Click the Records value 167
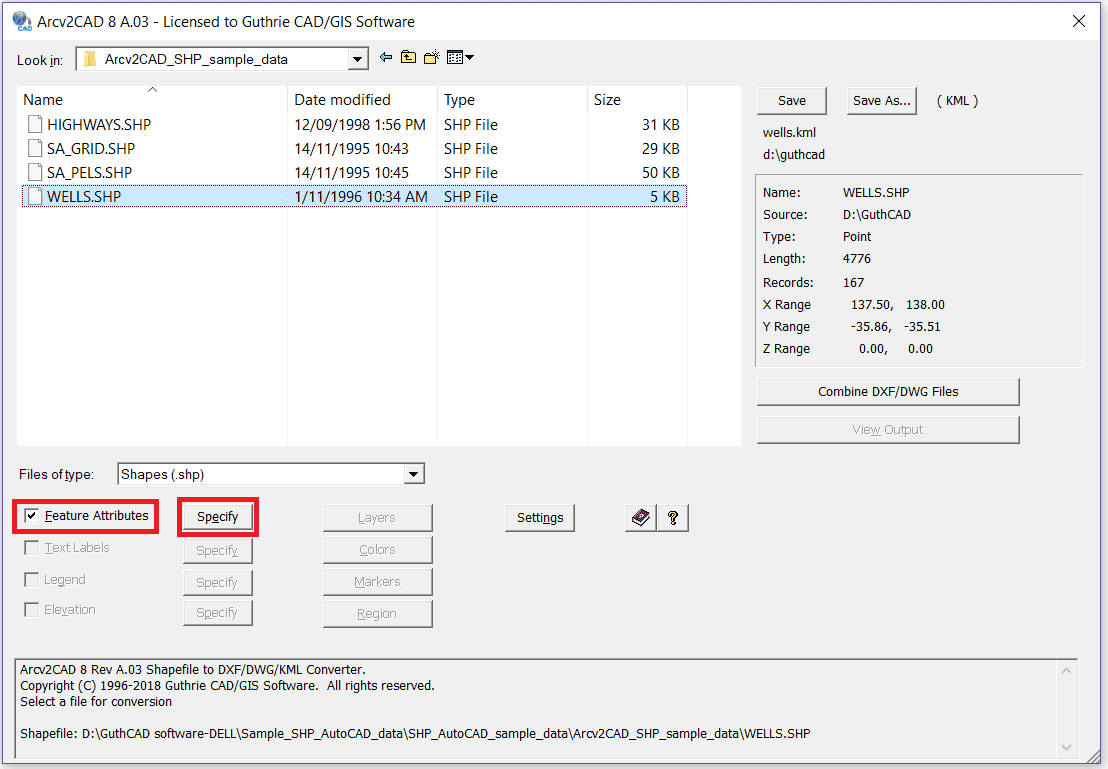Image resolution: width=1108 pixels, height=769 pixels. (x=854, y=283)
